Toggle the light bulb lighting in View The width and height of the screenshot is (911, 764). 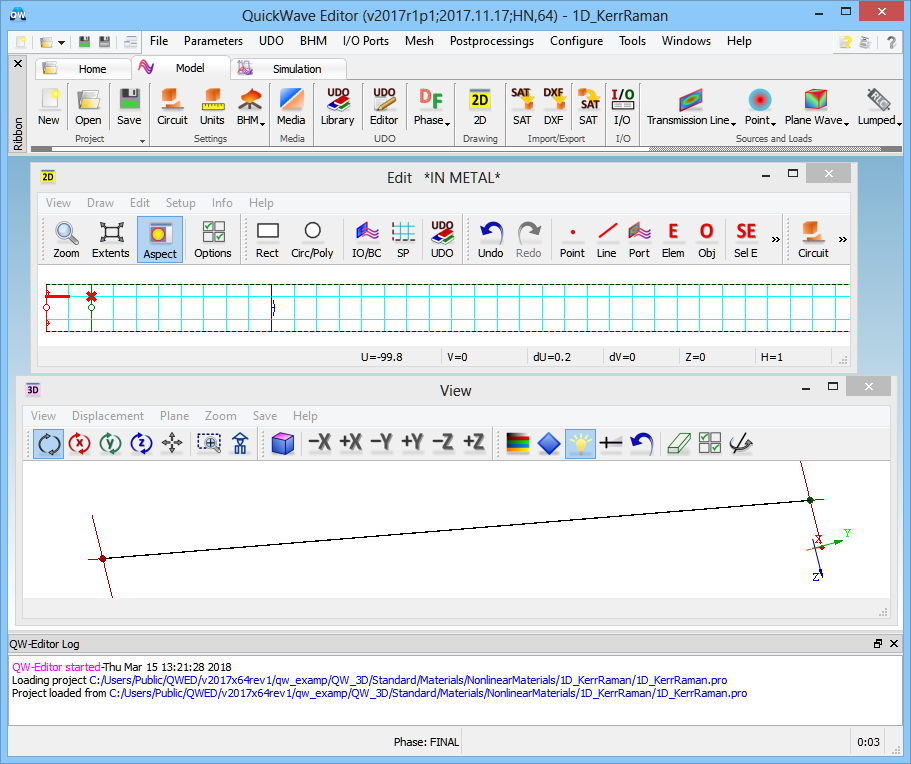pos(580,443)
